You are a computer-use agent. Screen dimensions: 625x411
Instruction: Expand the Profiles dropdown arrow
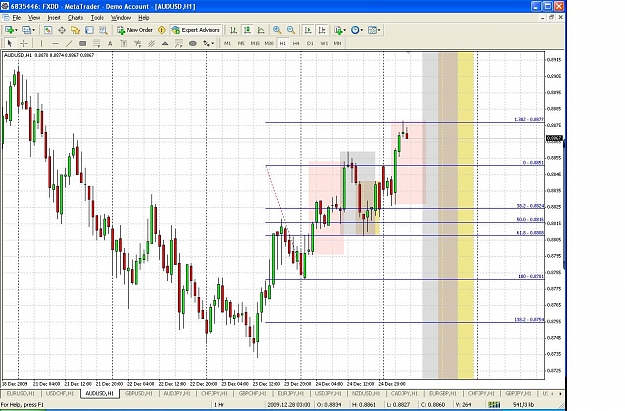[33, 30]
